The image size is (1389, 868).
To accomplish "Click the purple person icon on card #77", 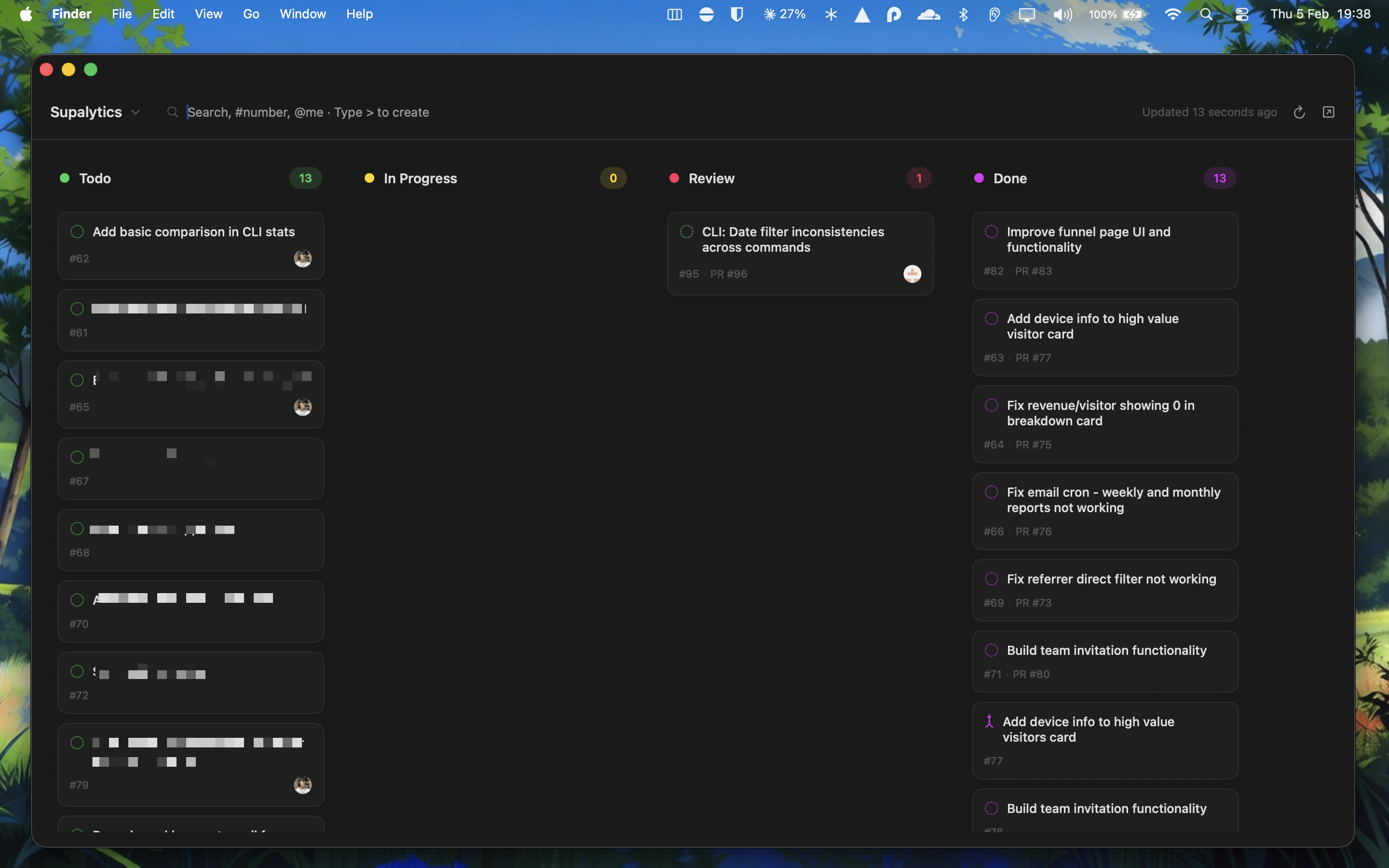I will [990, 721].
